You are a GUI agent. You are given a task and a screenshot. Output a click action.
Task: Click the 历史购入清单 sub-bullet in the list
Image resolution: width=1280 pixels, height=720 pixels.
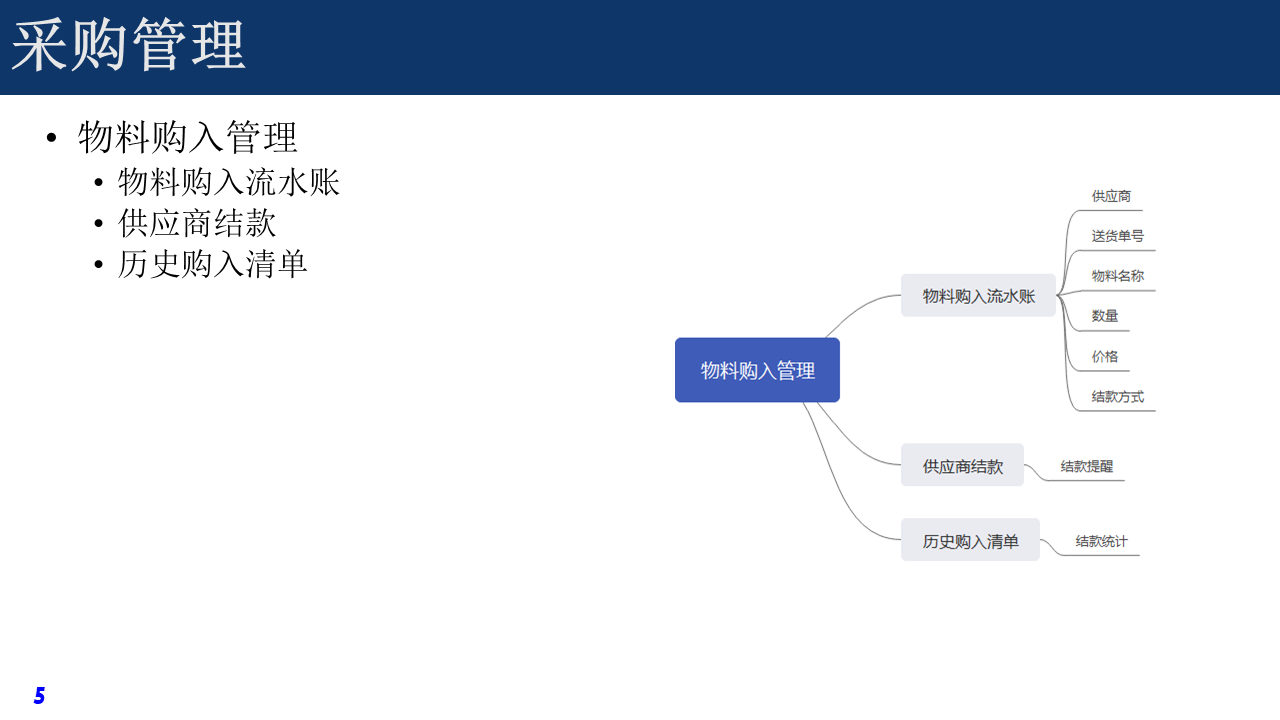pos(213,263)
